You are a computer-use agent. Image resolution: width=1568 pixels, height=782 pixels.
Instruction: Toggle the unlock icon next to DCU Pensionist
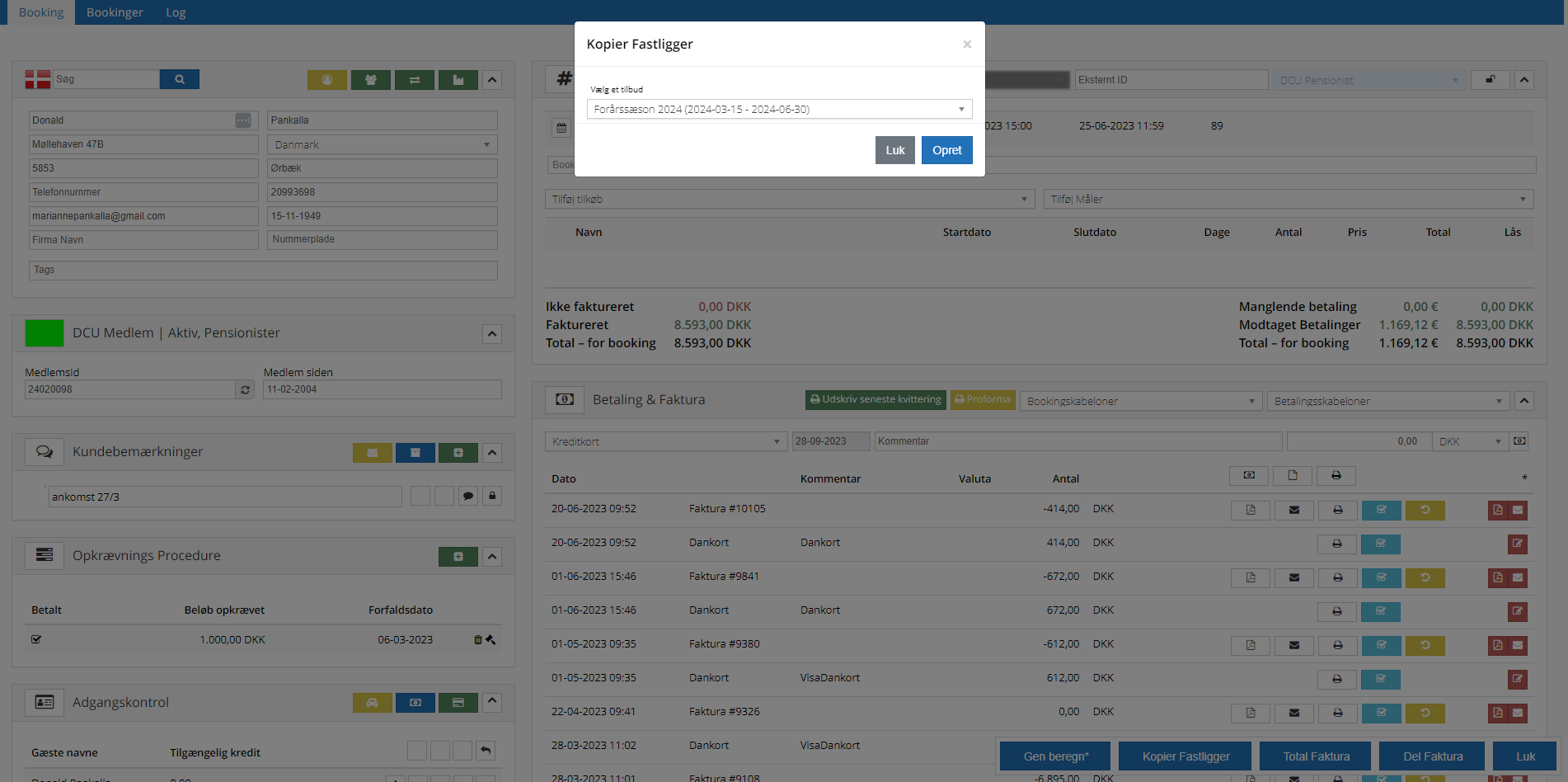pyautogui.click(x=1491, y=80)
